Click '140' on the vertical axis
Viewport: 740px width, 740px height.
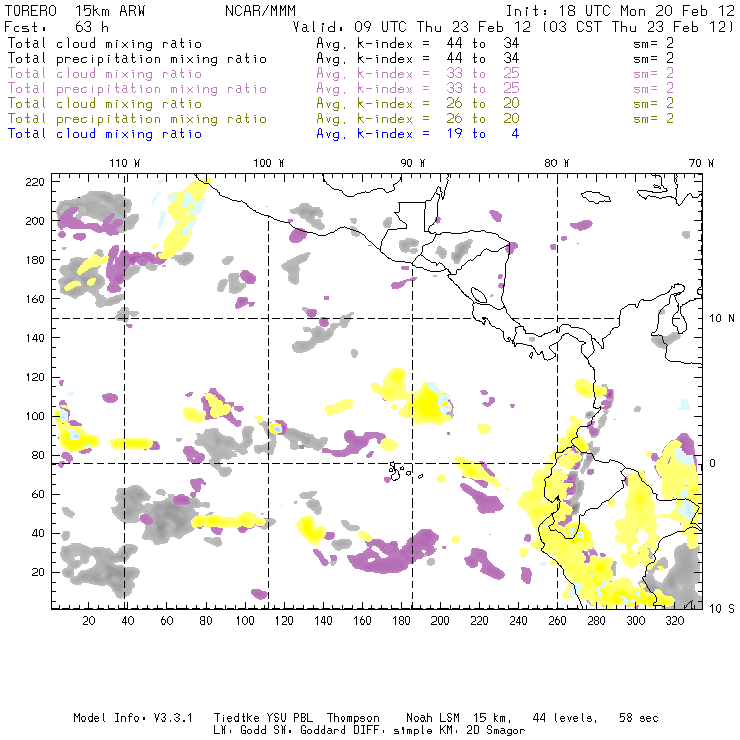[35, 338]
